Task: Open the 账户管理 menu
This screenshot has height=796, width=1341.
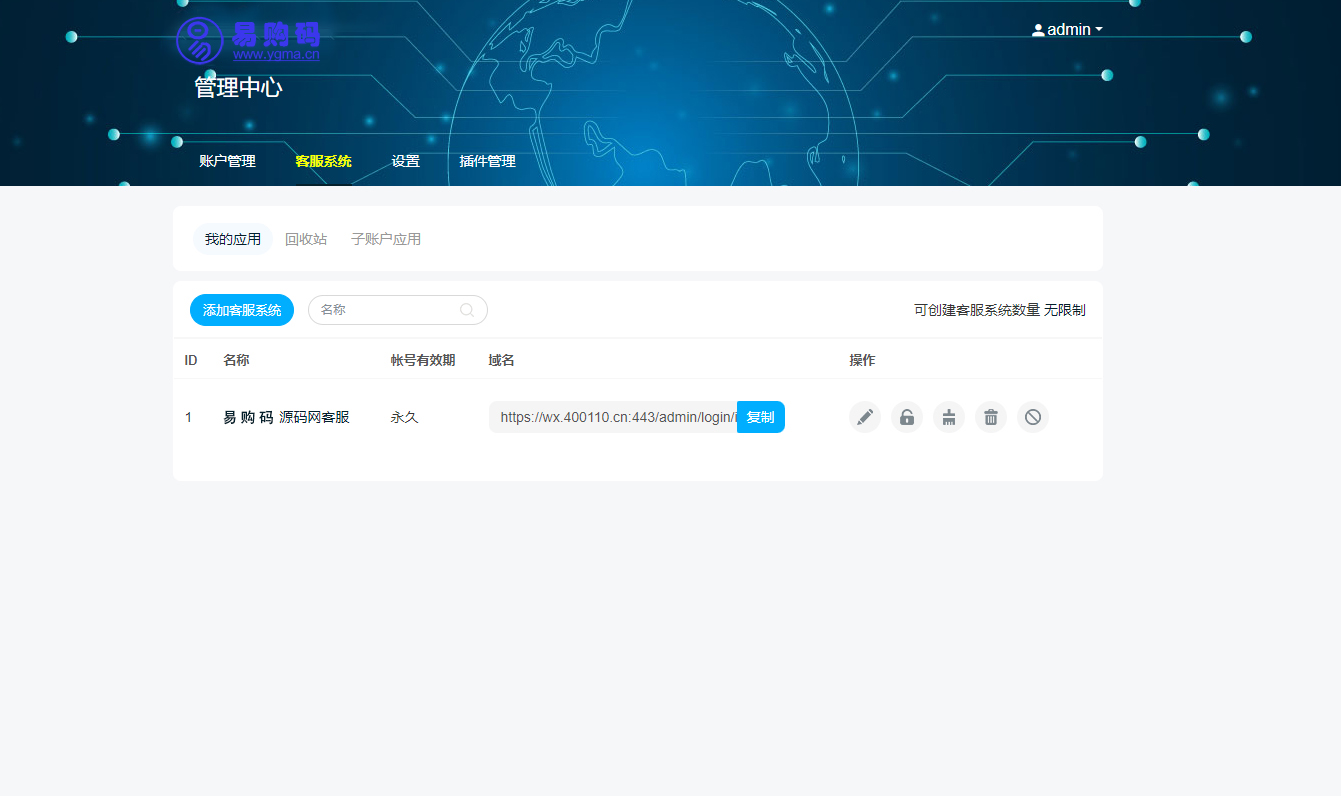Action: 227,161
